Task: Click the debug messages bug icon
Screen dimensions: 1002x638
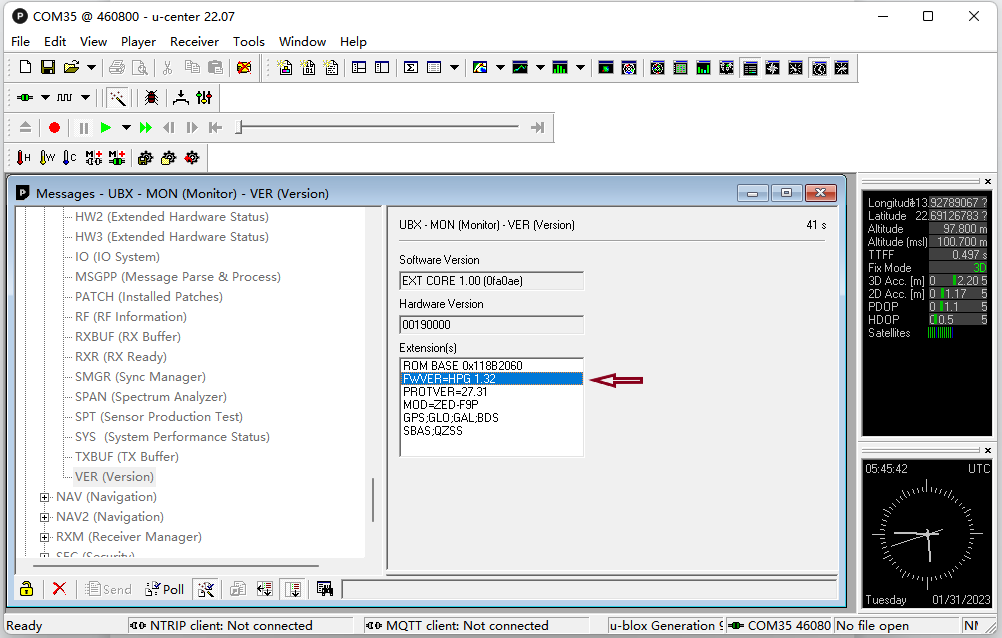Action: point(151,97)
